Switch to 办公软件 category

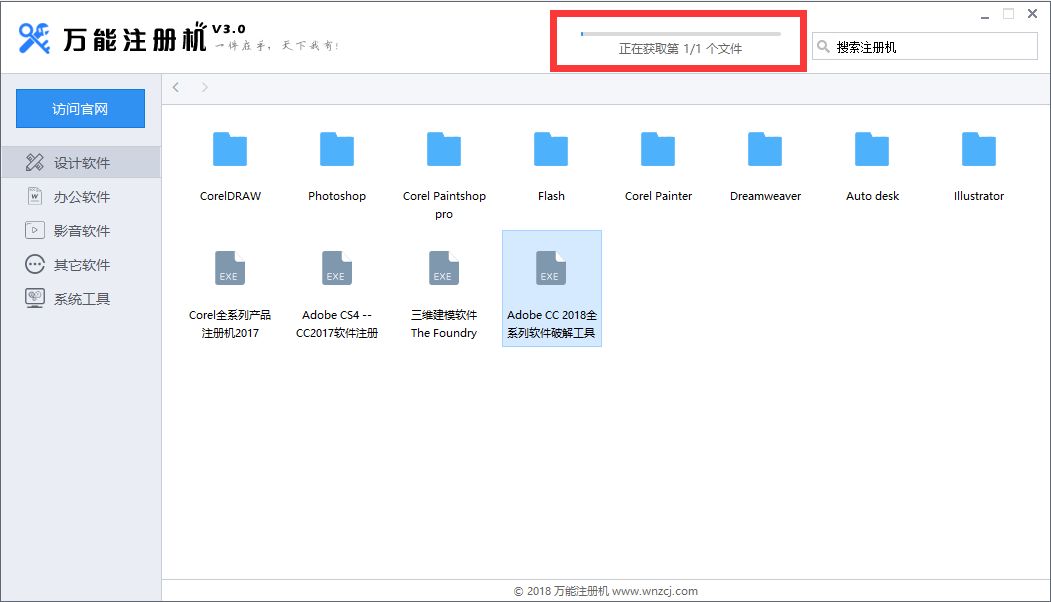pyautogui.click(x=80, y=196)
